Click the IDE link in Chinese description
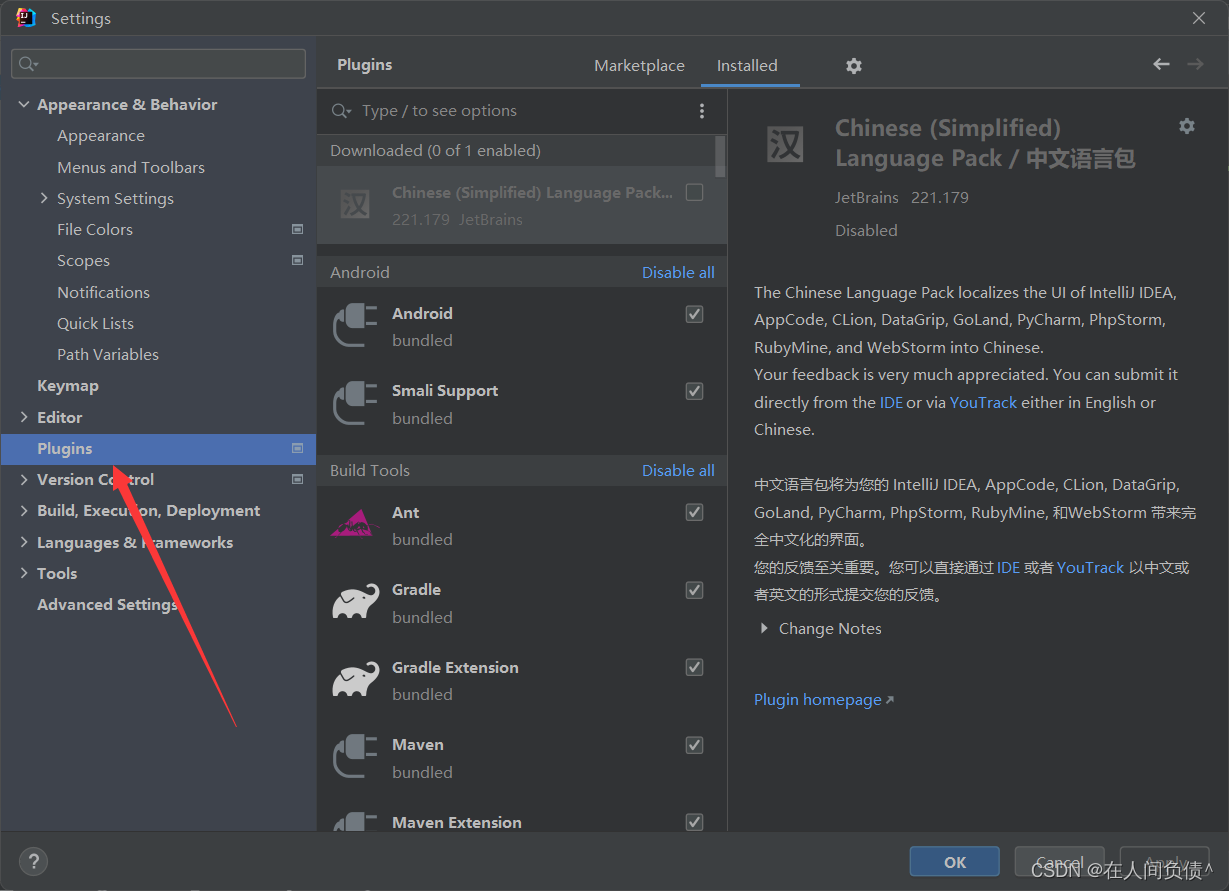Viewport: 1229px width, 891px height. (x=1008, y=567)
